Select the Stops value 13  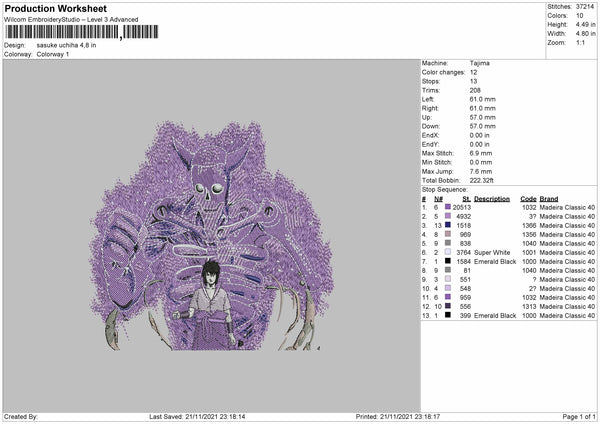click(x=473, y=81)
